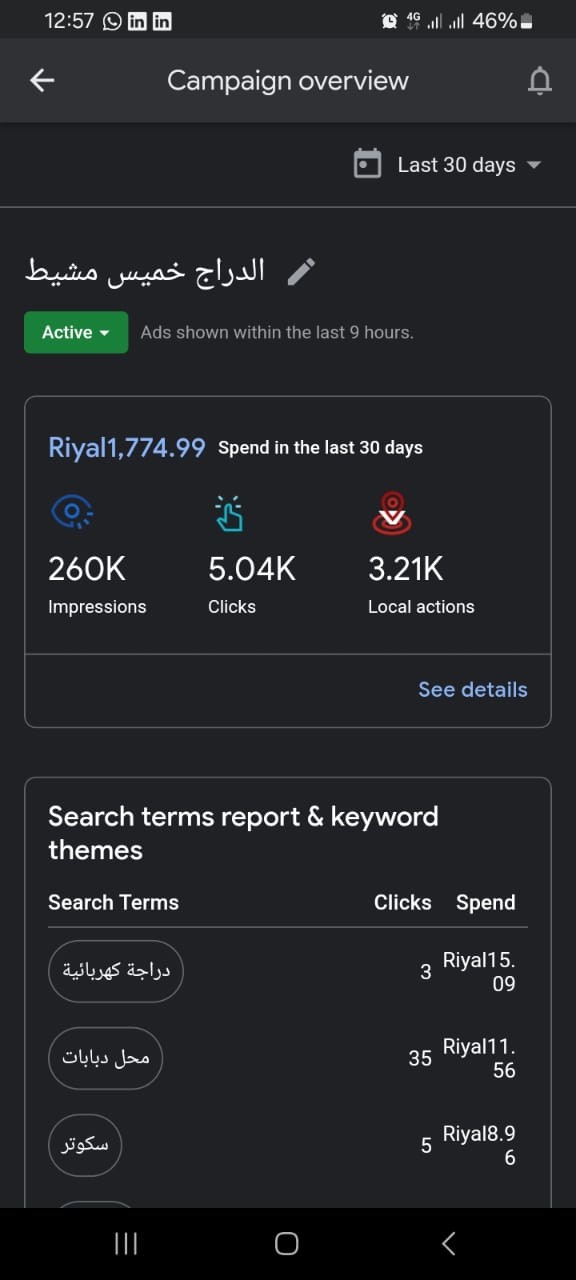The image size is (576, 1280).
Task: Select the دراجة كهربائية search term chip
Action: (x=116, y=971)
